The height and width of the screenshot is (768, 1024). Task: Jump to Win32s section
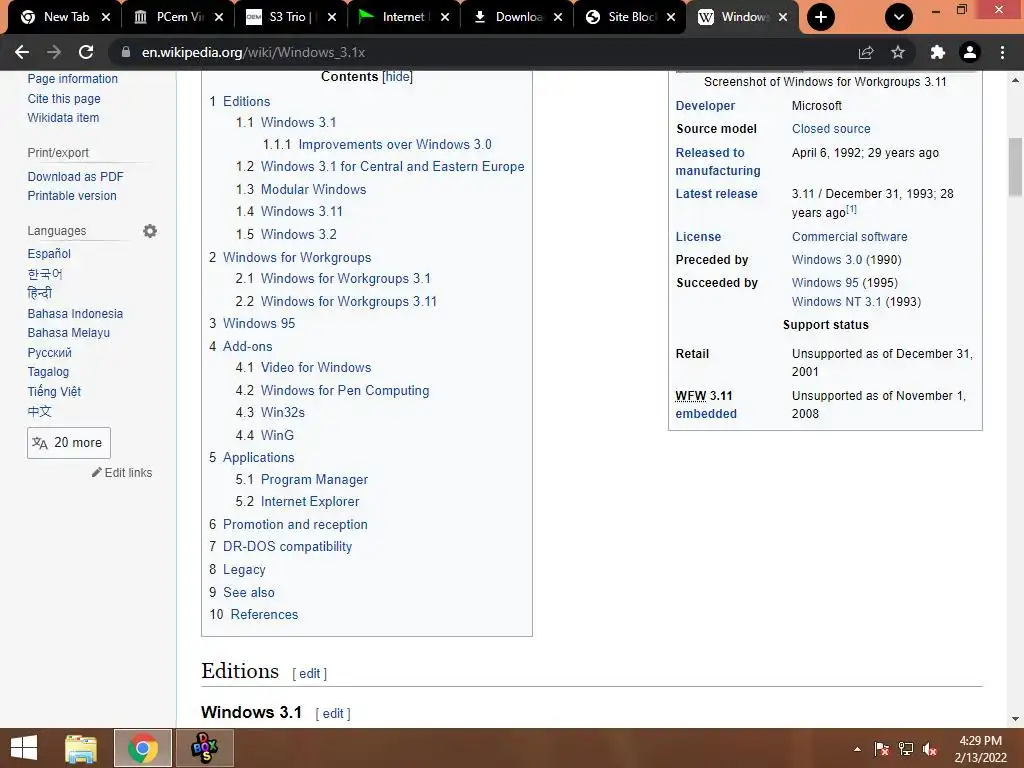click(x=283, y=413)
